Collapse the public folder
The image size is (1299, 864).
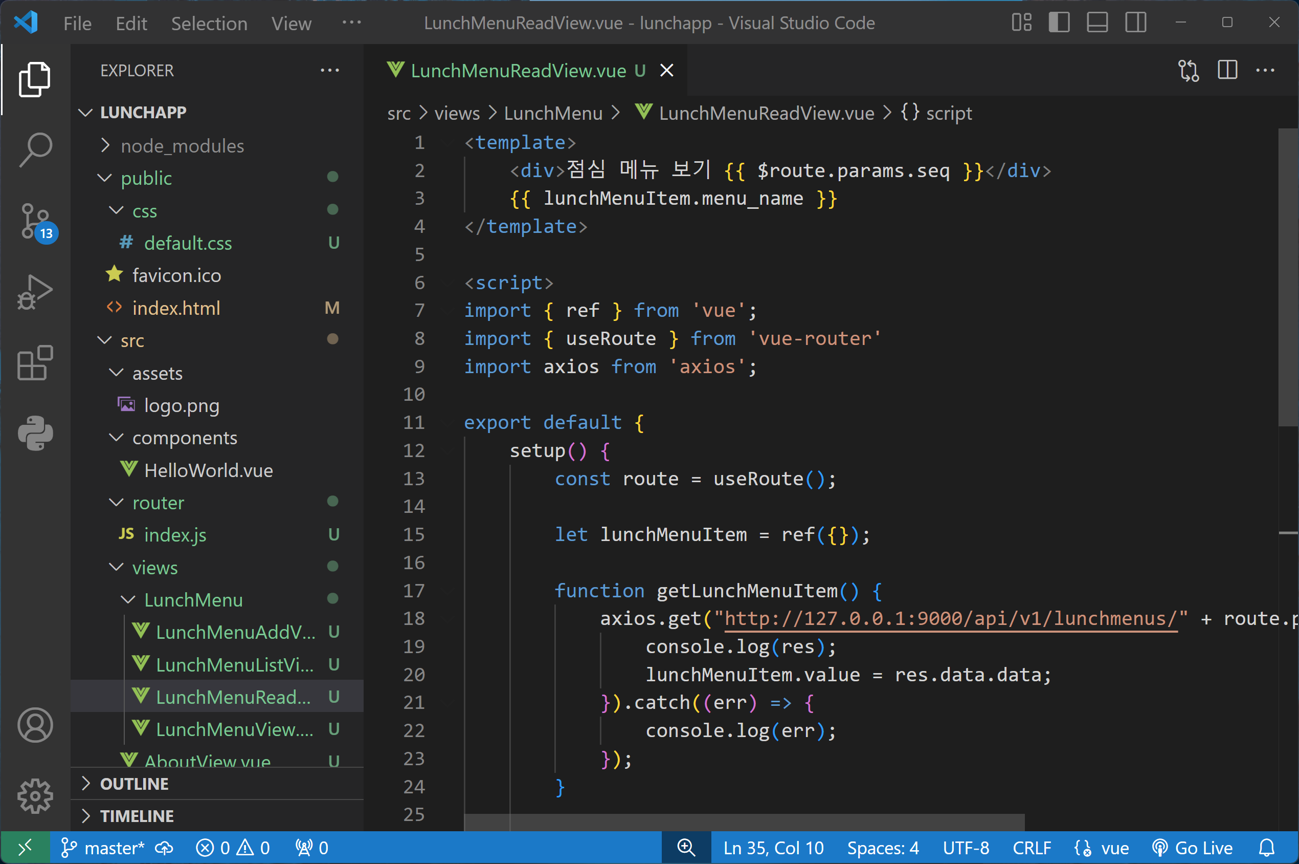tap(217, 178)
